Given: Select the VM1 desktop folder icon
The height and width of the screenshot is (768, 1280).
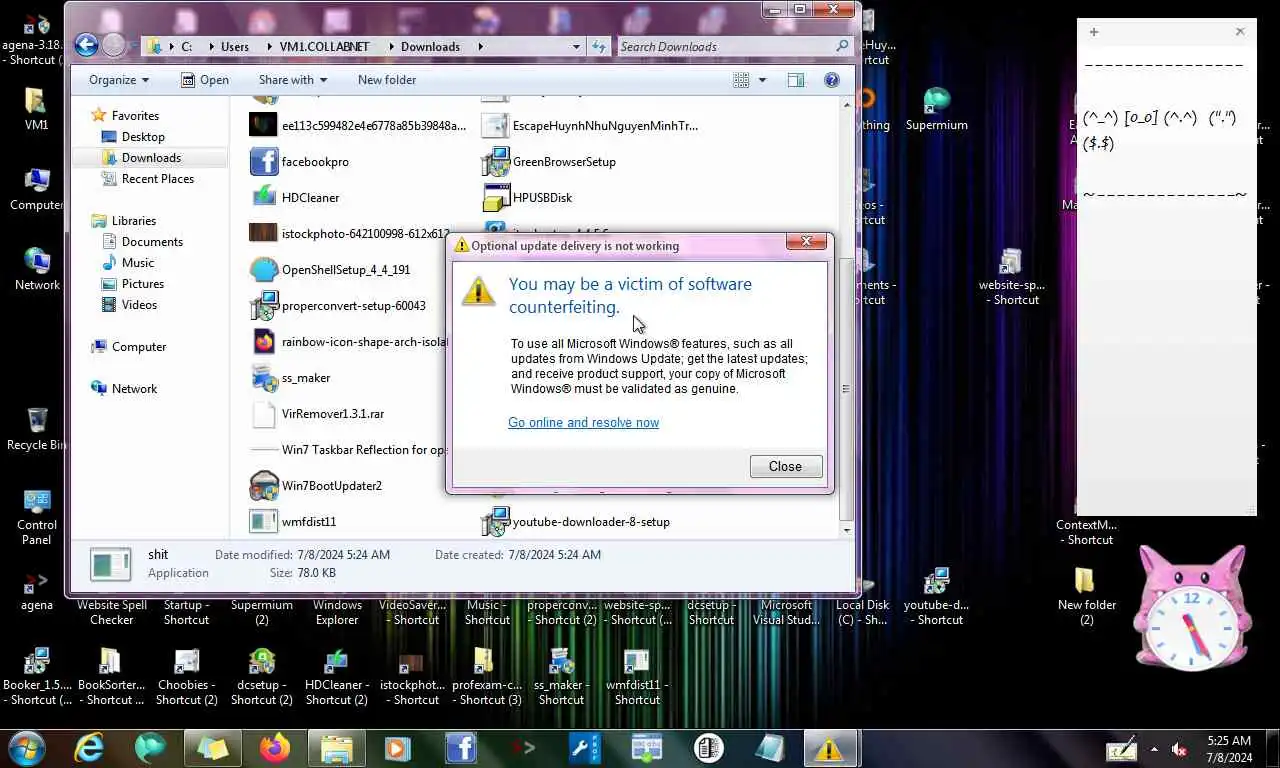Looking at the screenshot, I should [x=36, y=109].
